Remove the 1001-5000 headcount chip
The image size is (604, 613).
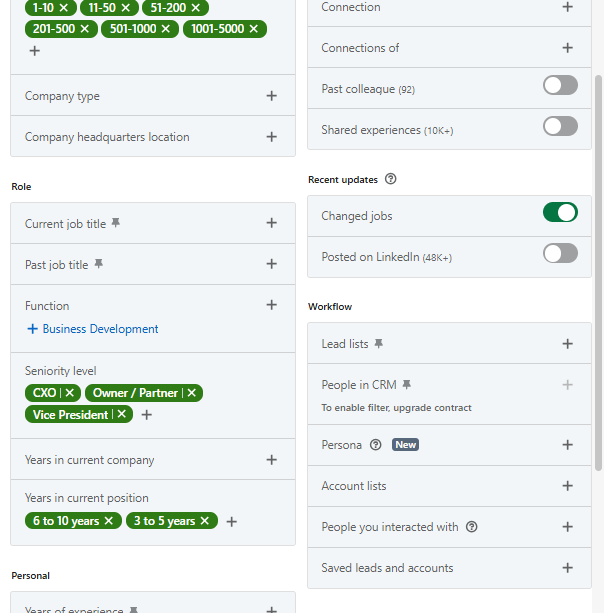pos(253,29)
